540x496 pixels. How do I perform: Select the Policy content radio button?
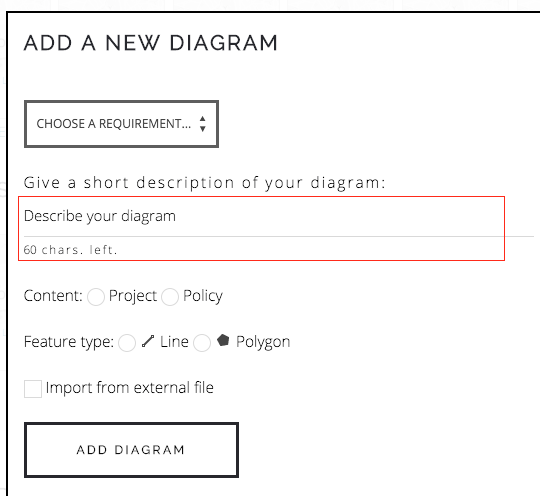click(170, 297)
